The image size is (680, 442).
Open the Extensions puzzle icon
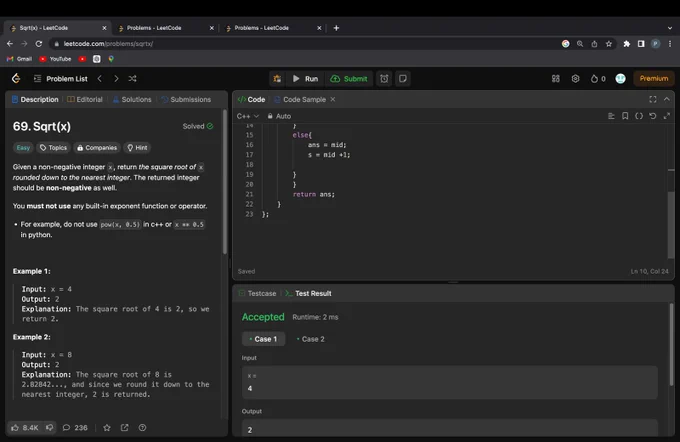tap(627, 44)
